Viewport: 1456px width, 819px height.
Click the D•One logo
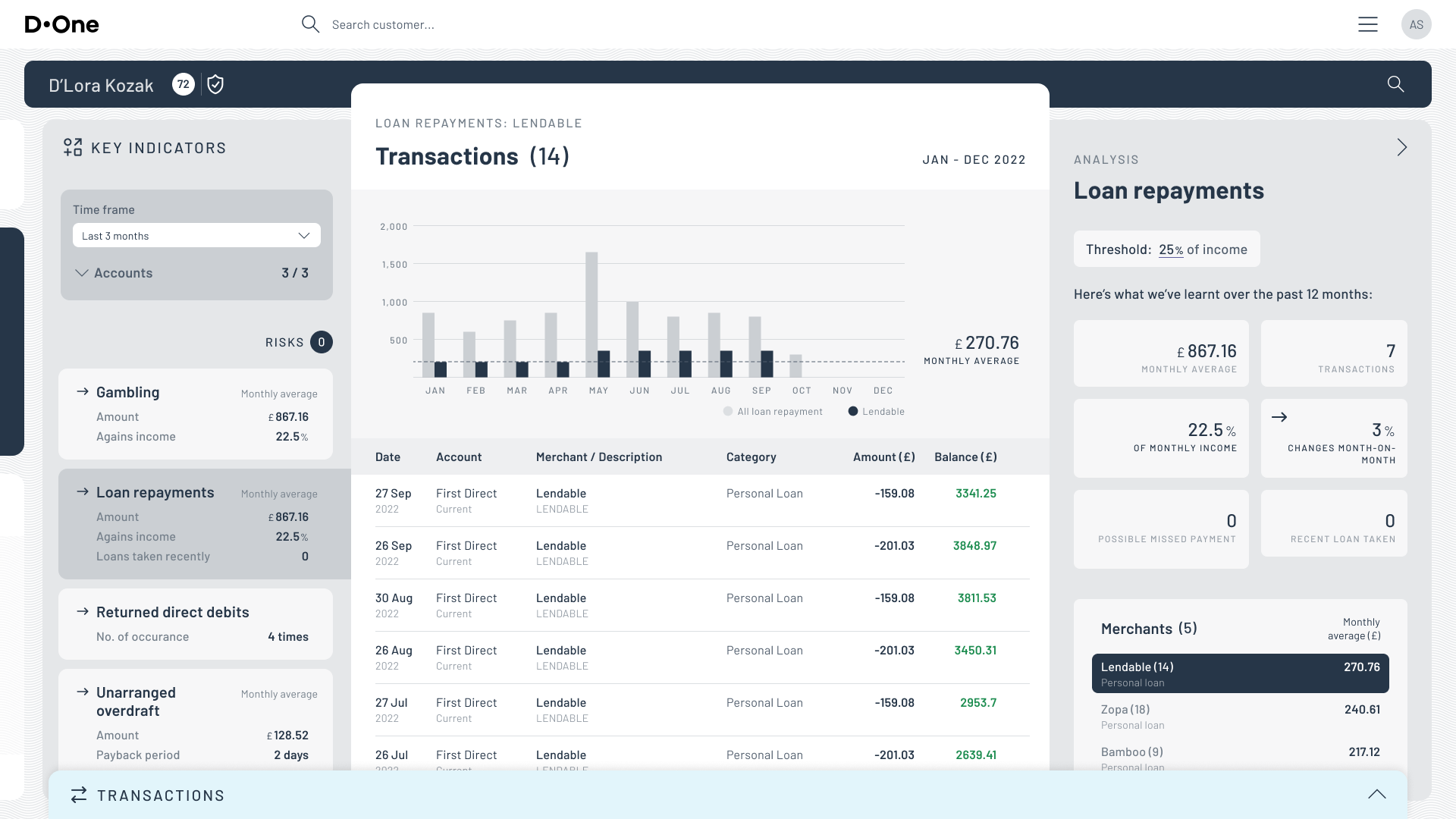(x=61, y=24)
